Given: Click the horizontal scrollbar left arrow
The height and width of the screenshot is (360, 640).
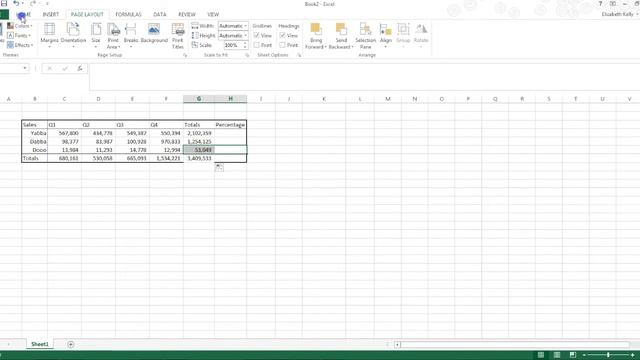Looking at the screenshot, I should click(x=397, y=345).
